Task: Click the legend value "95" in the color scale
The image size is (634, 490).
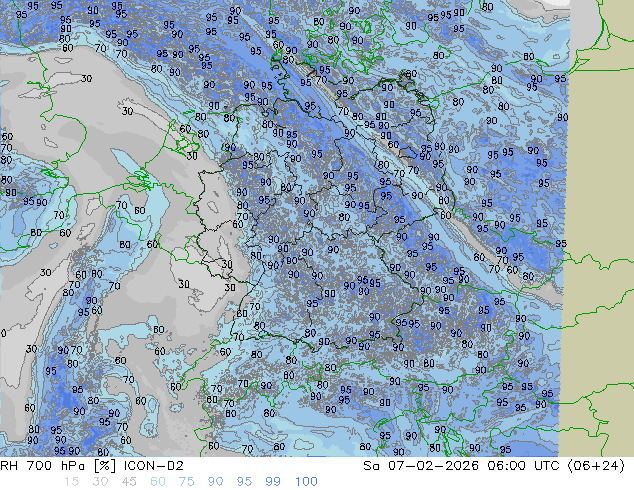Action: (x=244, y=482)
